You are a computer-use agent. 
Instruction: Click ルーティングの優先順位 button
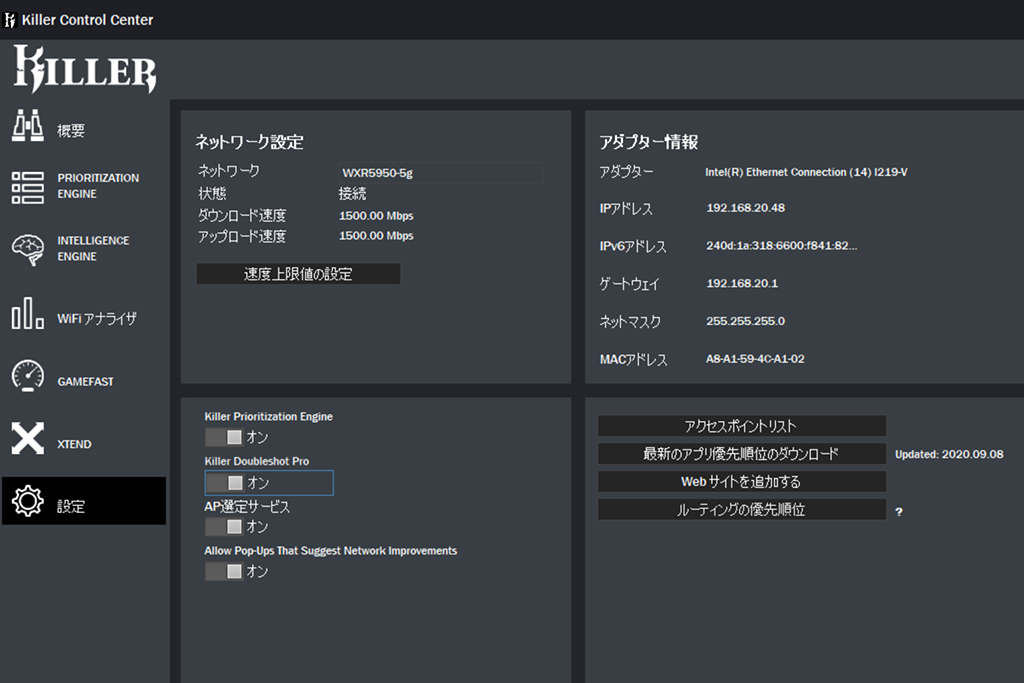pos(742,509)
